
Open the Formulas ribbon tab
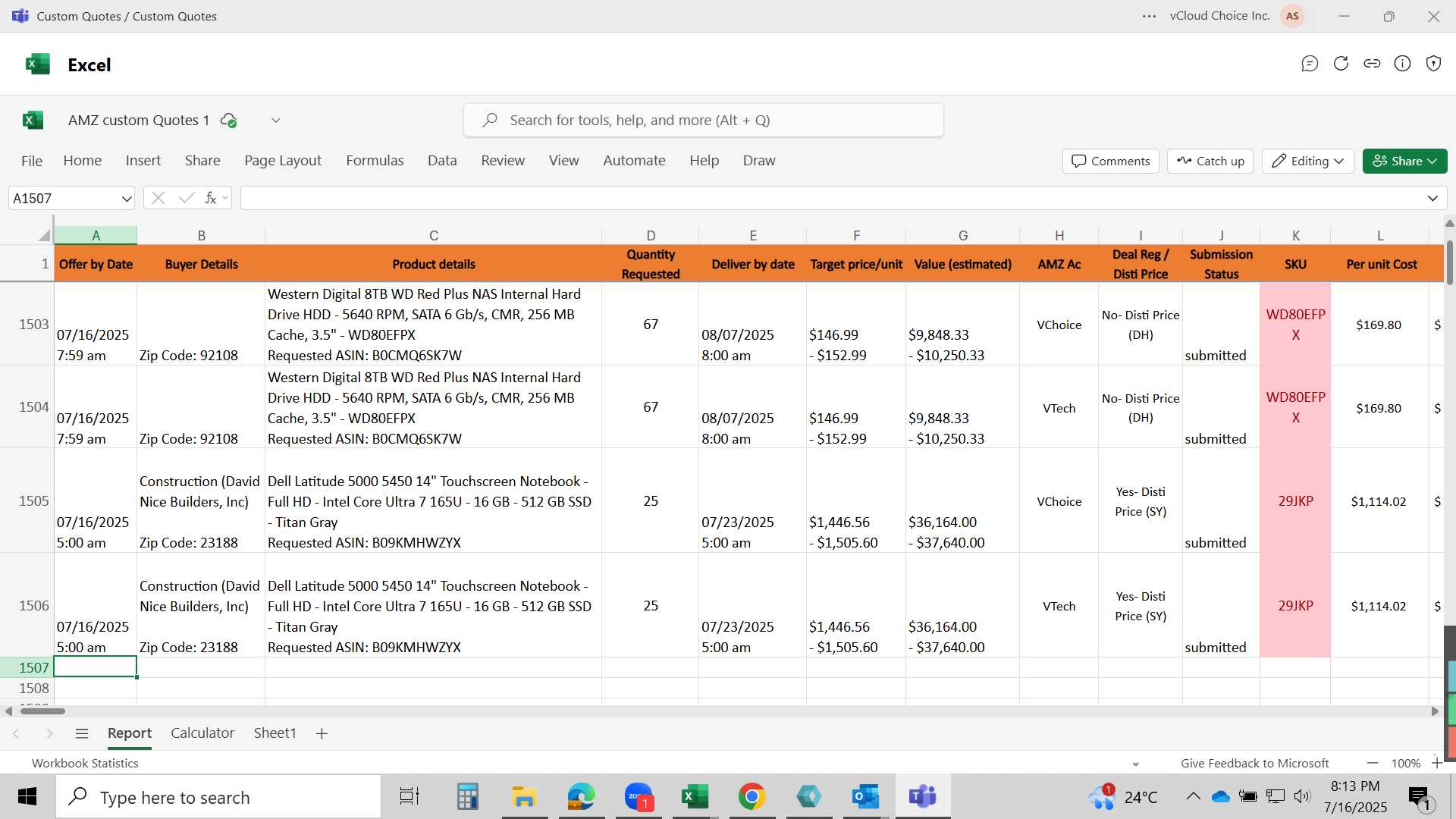click(x=375, y=161)
